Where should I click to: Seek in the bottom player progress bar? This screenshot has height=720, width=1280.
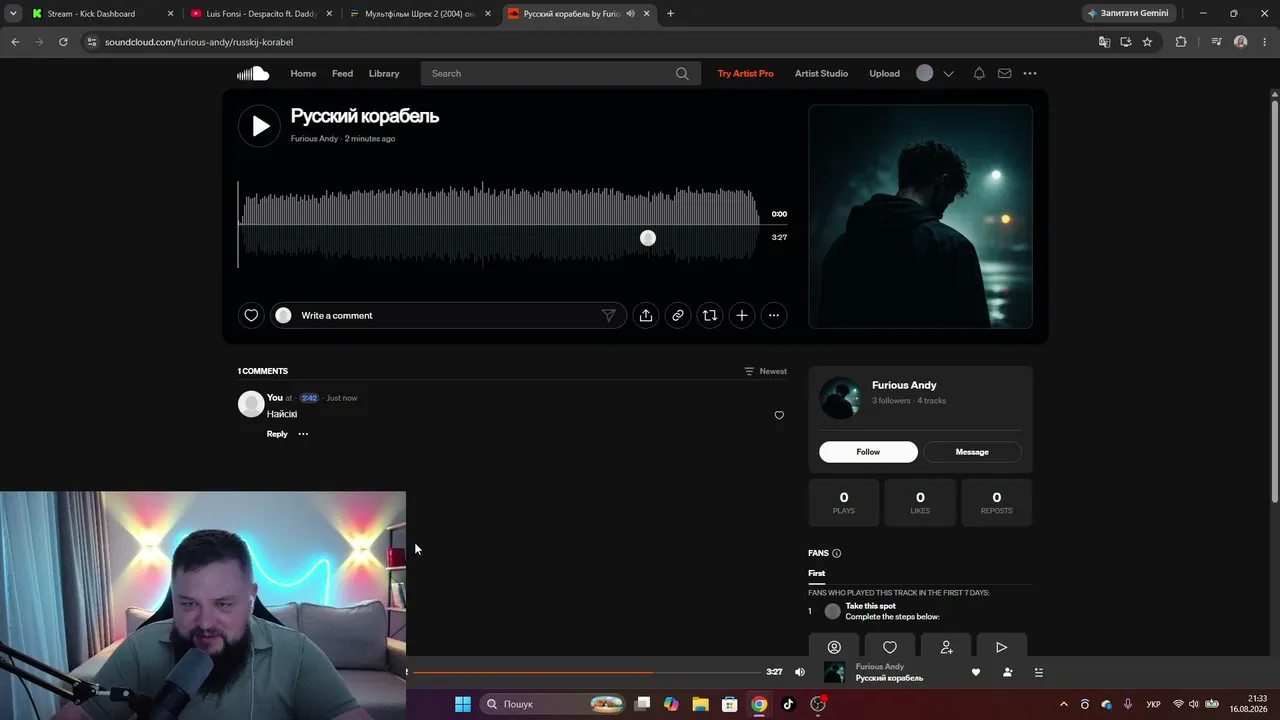click(x=586, y=672)
